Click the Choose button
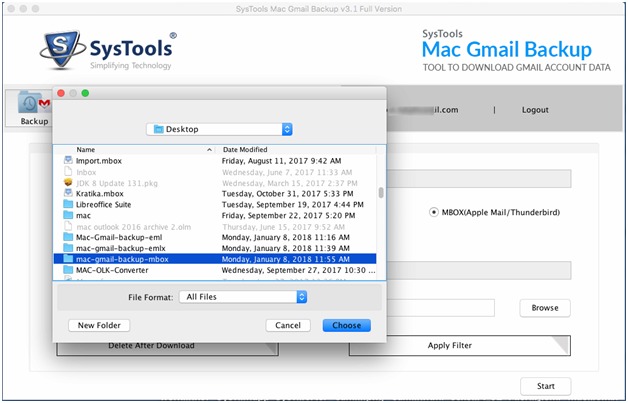This screenshot has height=403, width=628. pos(346,325)
